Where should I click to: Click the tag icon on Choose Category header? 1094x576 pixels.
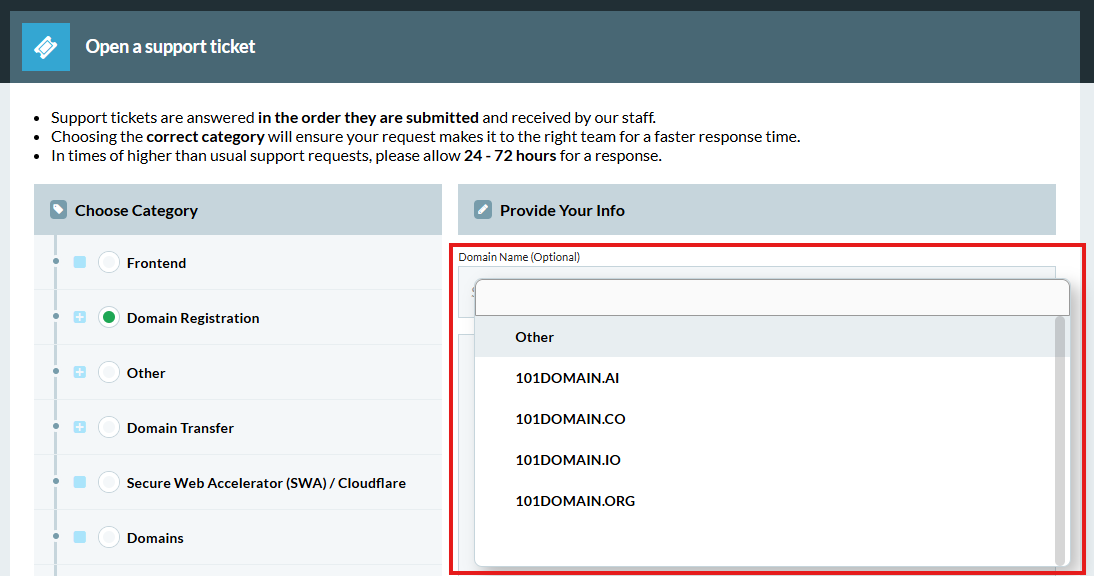click(x=59, y=209)
